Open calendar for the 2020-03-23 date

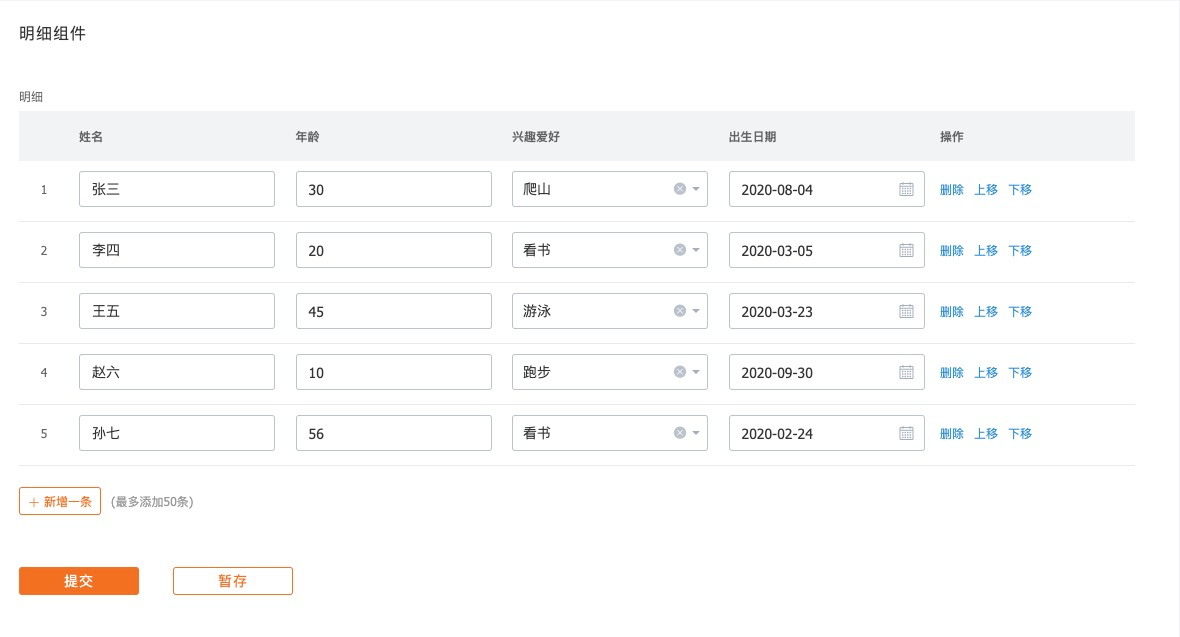click(906, 311)
